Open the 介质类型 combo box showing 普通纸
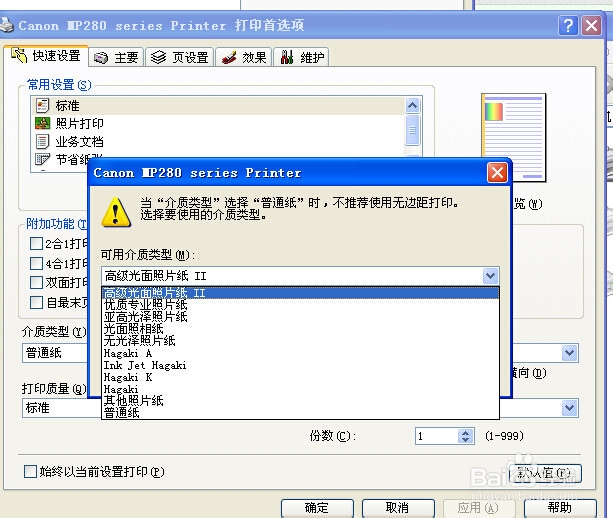Screen dimensions: 613x518 pos(55,353)
